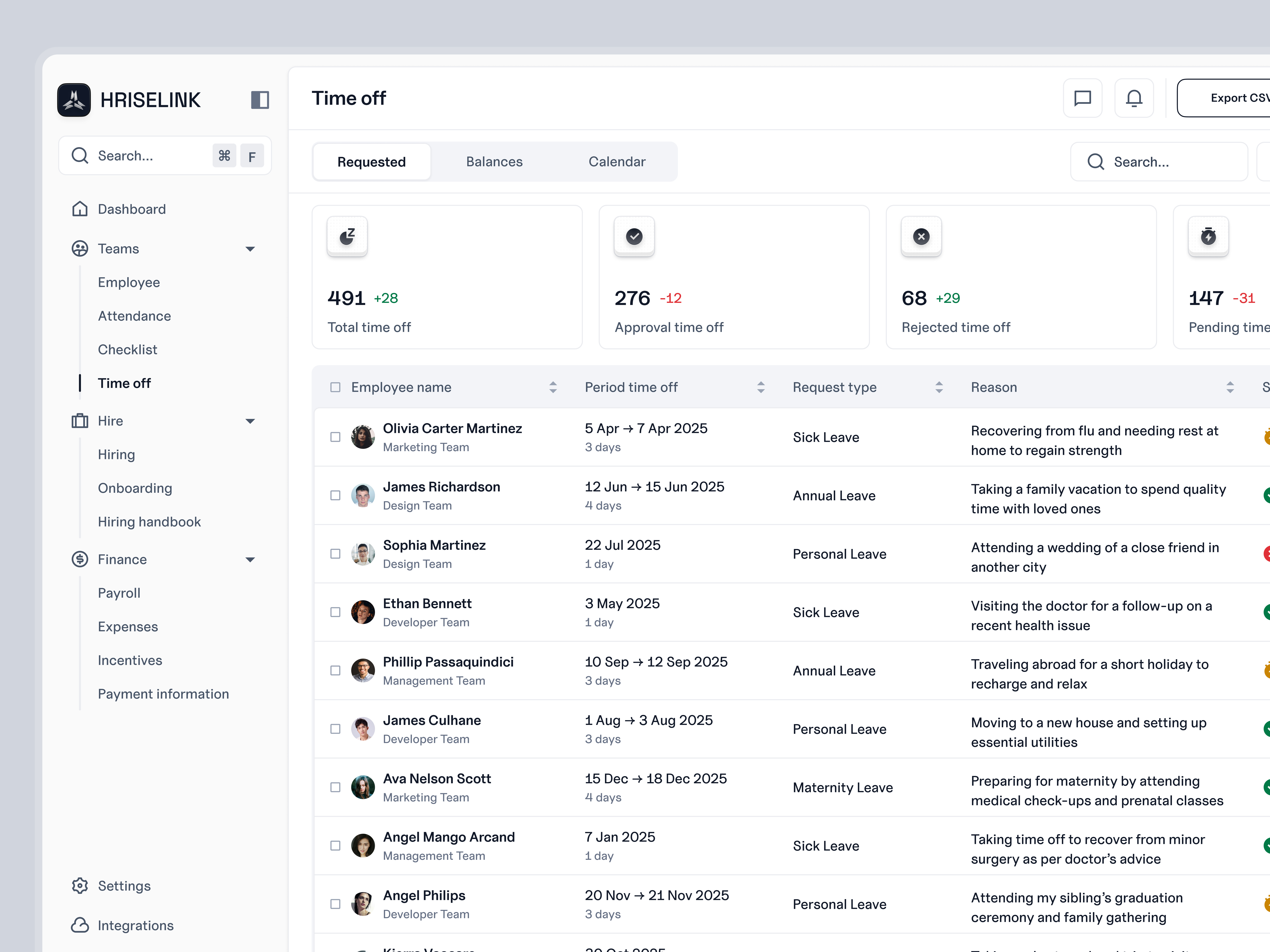Check the box for James Culhane

point(335,729)
